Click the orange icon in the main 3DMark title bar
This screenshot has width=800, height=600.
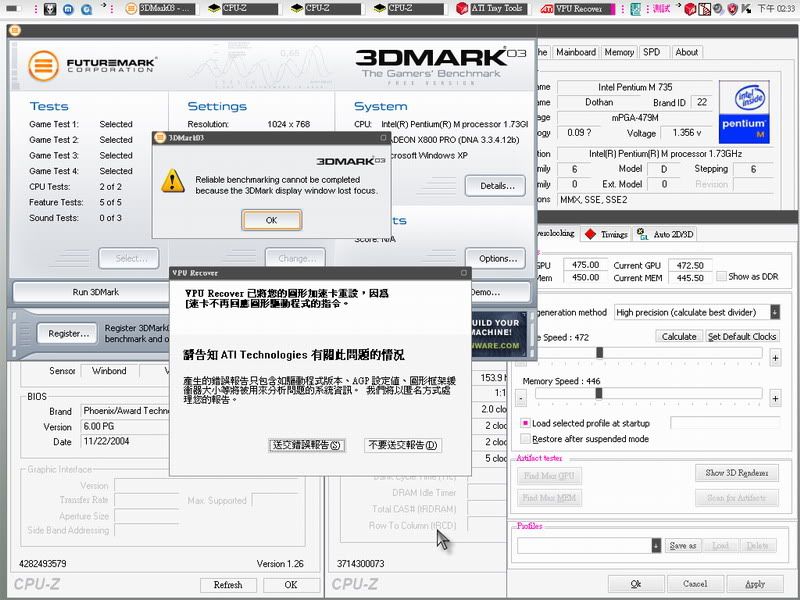[15, 31]
